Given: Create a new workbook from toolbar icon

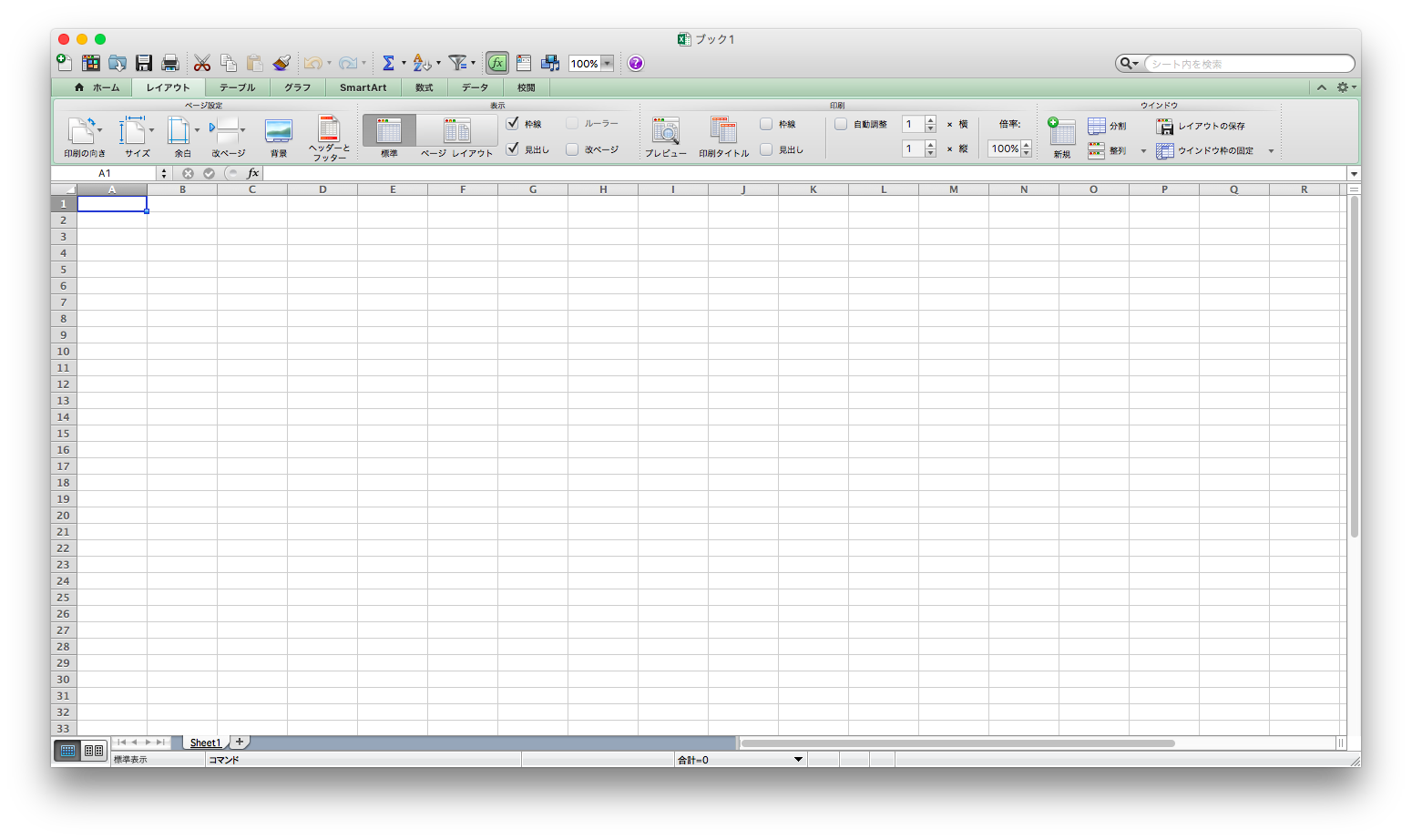Looking at the screenshot, I should point(65,63).
